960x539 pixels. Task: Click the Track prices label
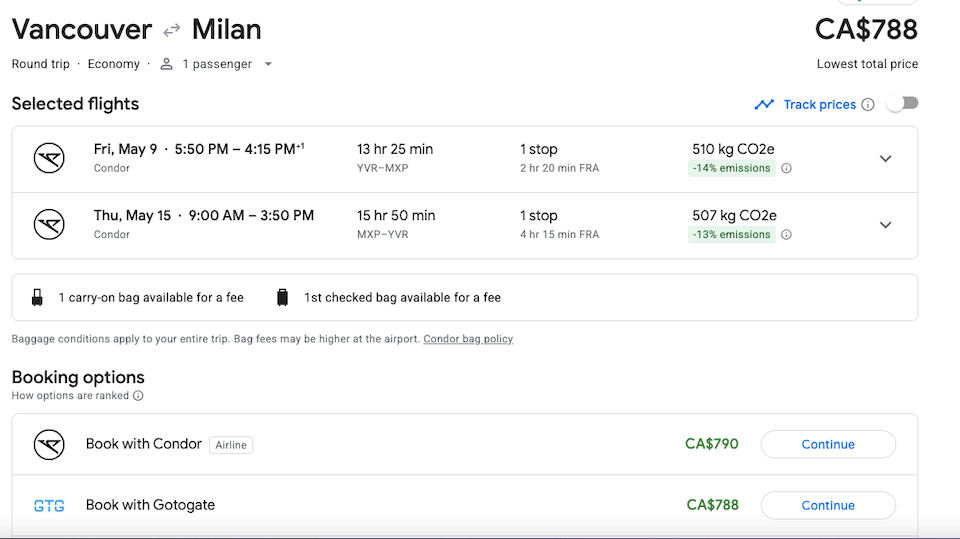[820, 105]
